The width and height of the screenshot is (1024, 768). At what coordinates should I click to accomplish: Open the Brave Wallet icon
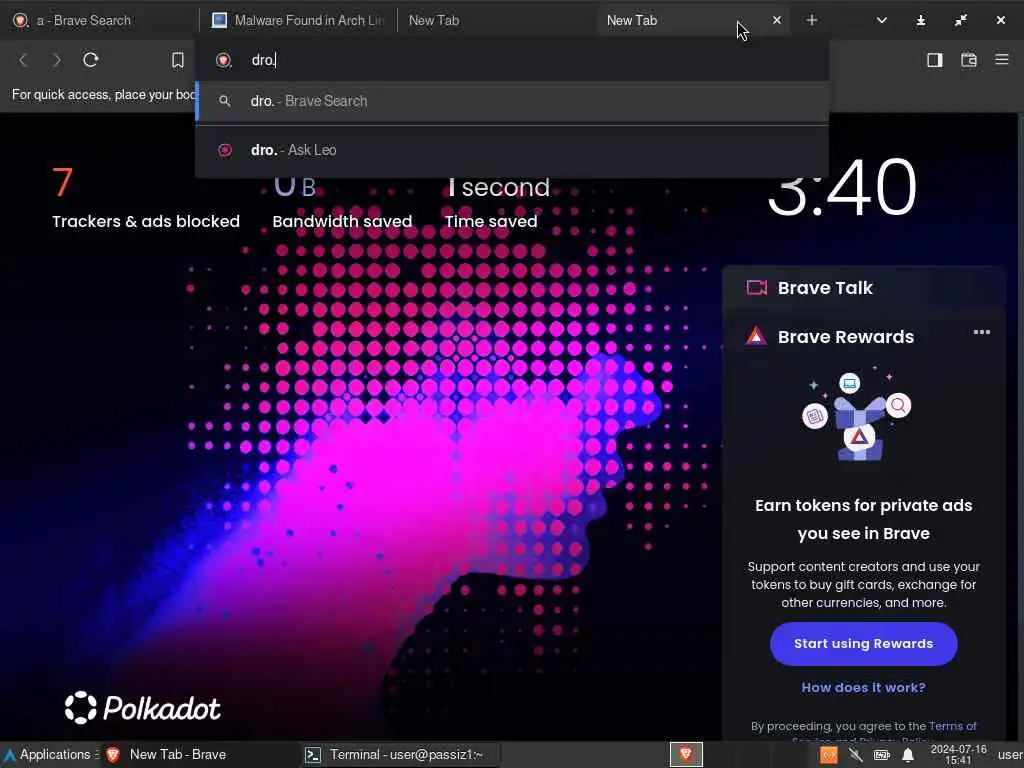(968, 60)
